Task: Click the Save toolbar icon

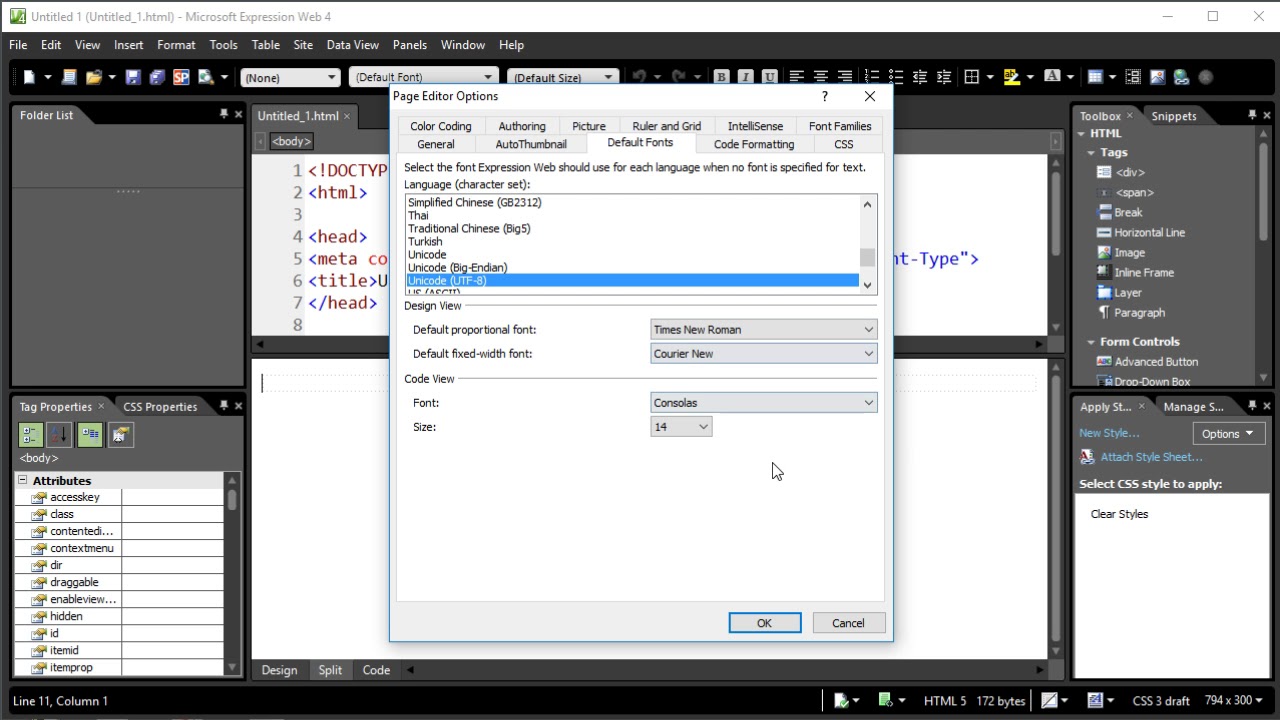Action: point(132,77)
